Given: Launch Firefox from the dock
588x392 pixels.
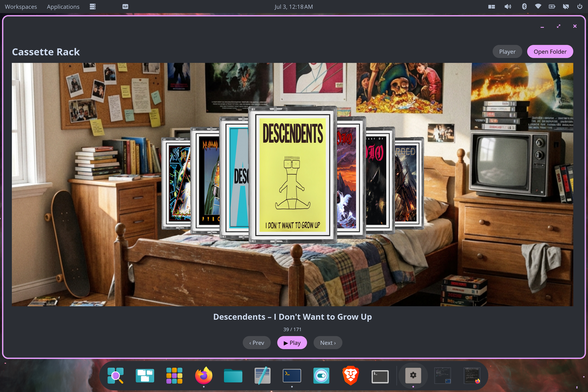Looking at the screenshot, I should (204, 375).
